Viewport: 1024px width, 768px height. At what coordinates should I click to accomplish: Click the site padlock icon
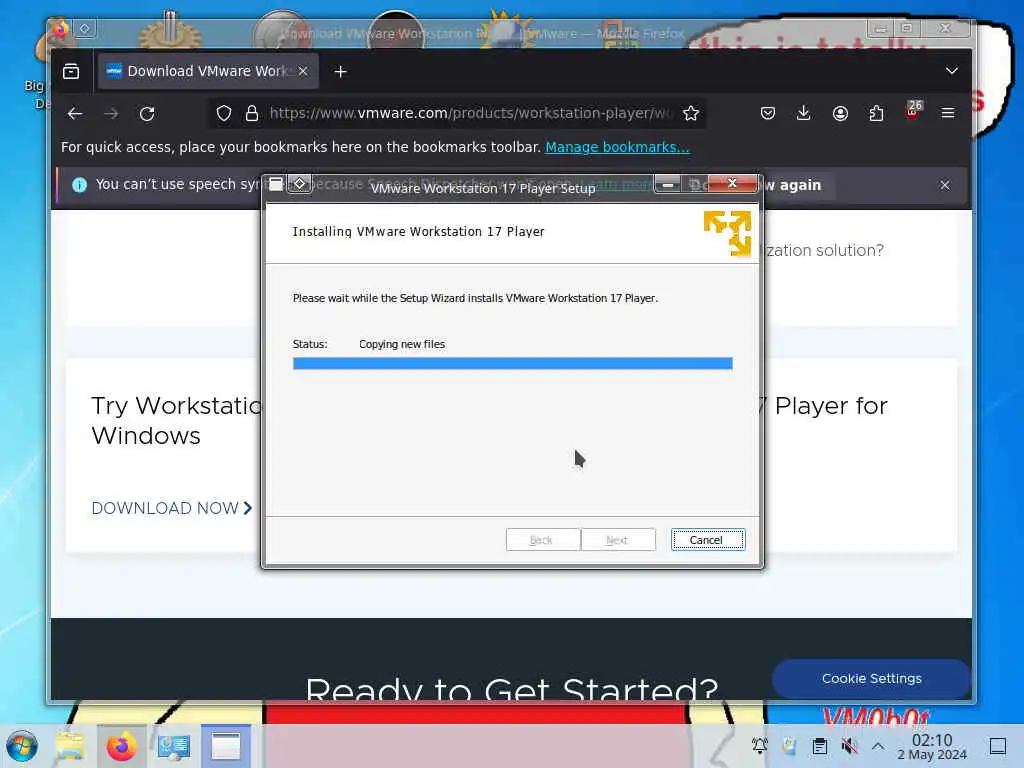coord(251,114)
